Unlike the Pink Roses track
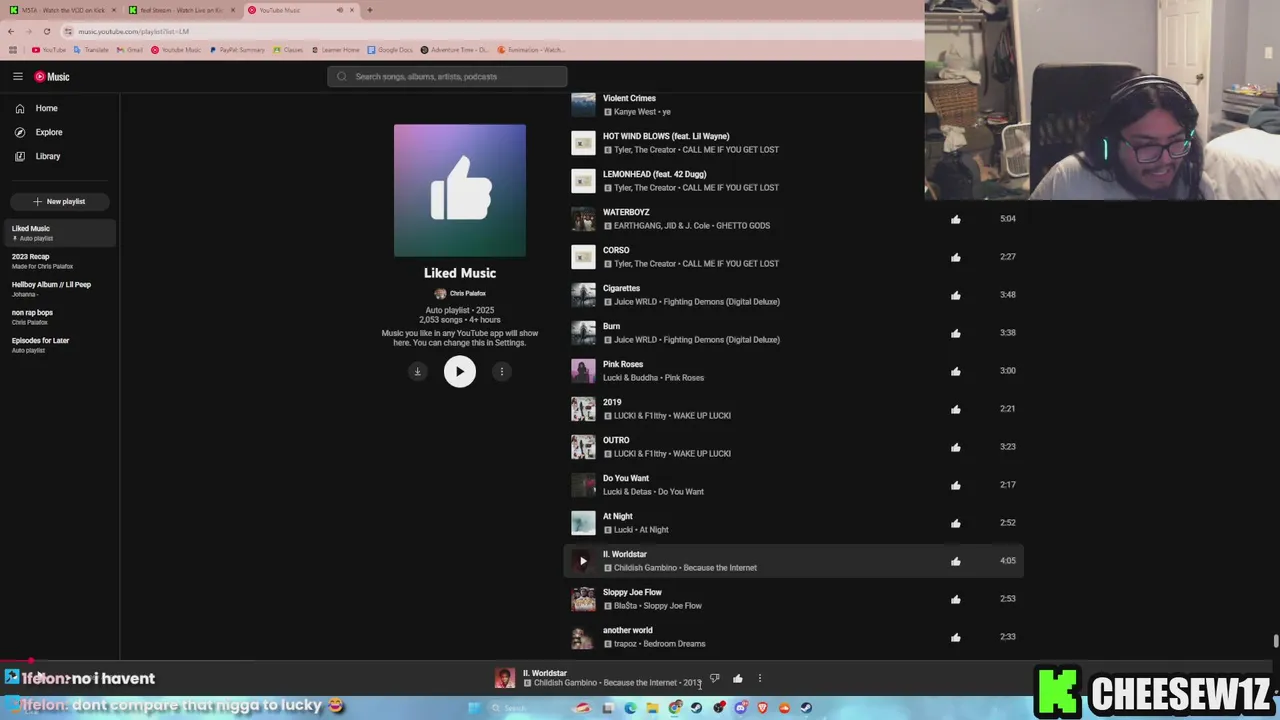1280x720 pixels. point(956,371)
